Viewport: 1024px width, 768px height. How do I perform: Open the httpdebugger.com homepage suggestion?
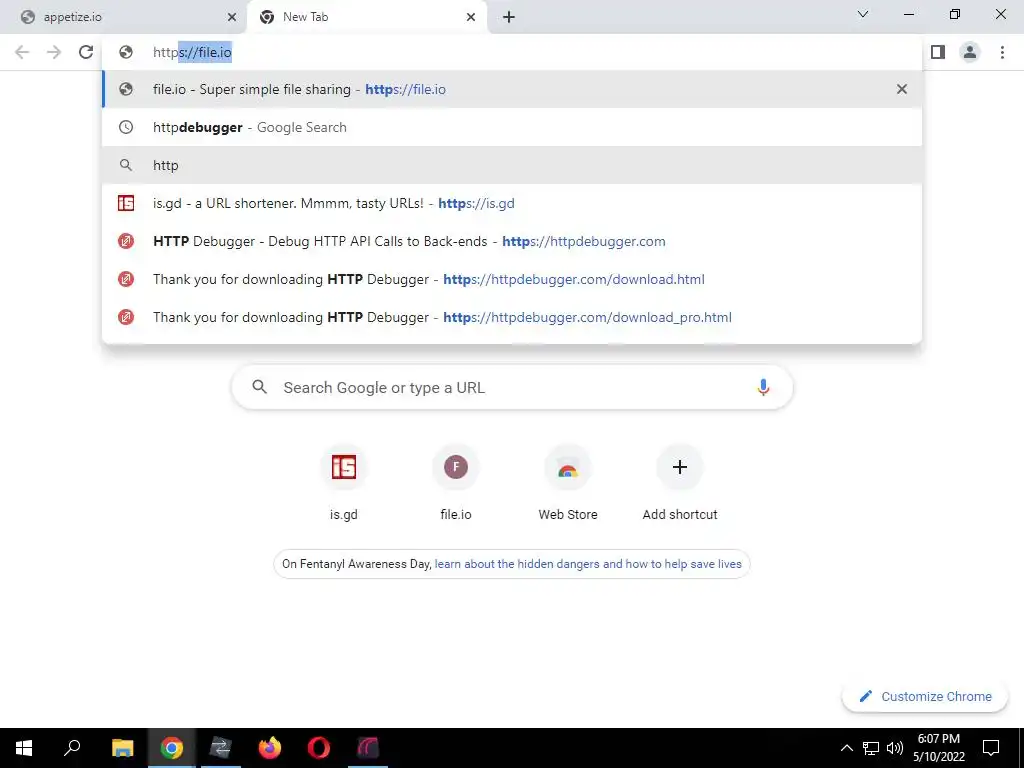point(512,241)
